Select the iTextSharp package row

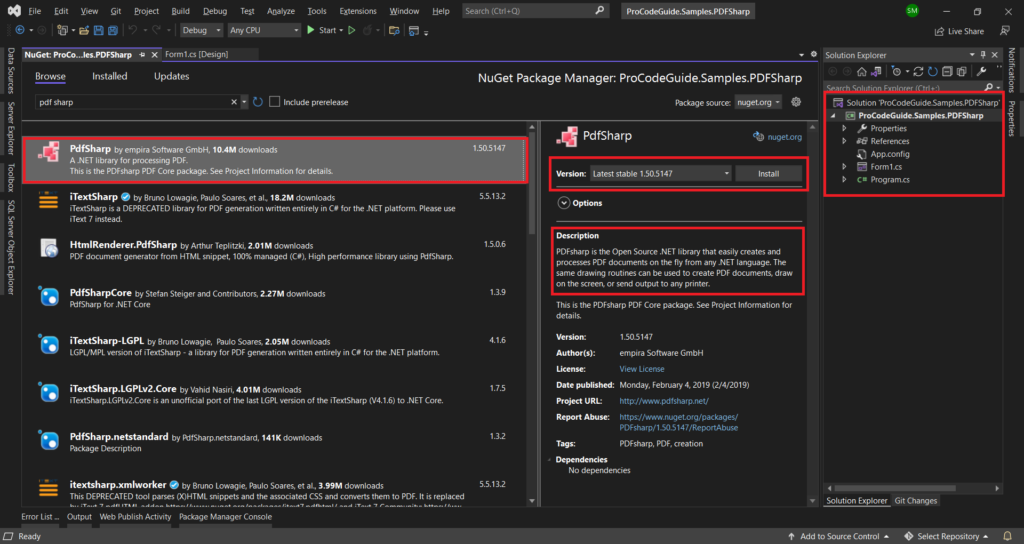[x=274, y=208]
